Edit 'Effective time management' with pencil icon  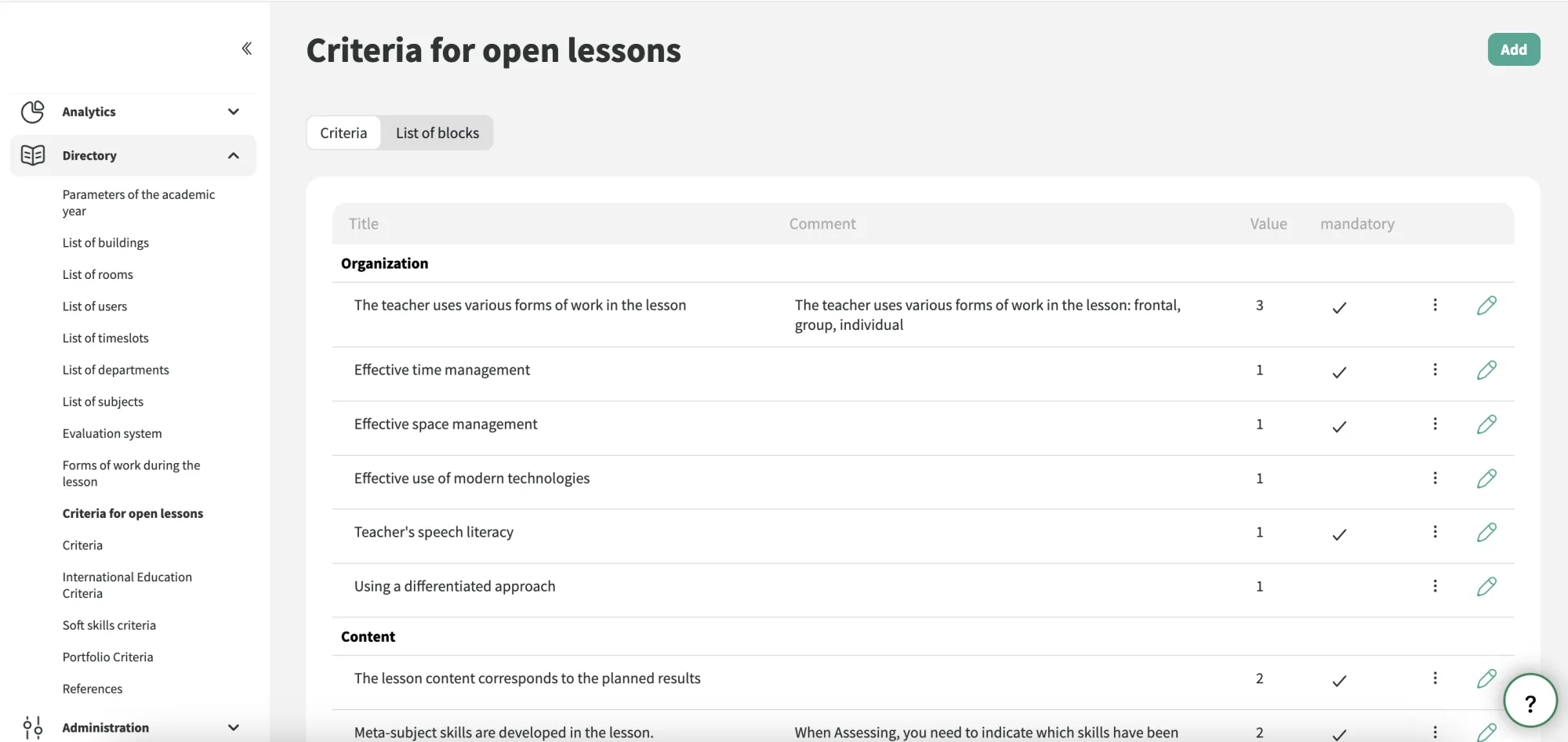1486,370
